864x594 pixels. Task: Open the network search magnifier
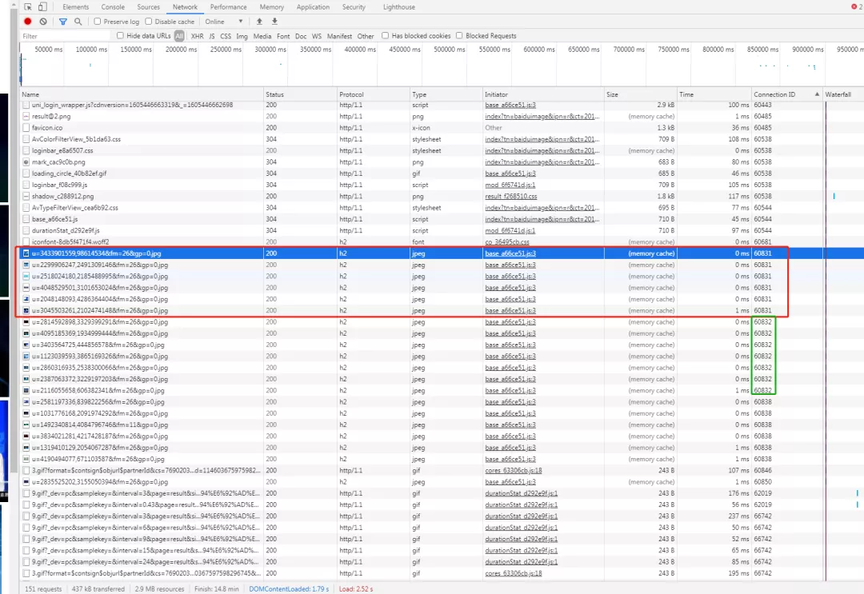click(78, 21)
